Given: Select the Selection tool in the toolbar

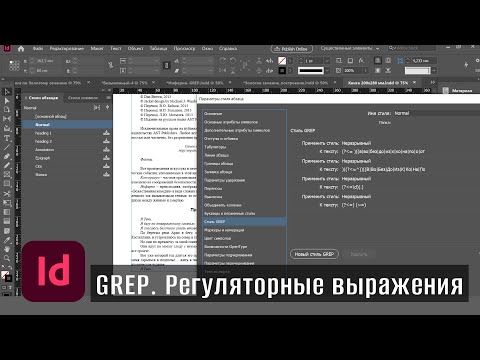Looking at the screenshot, I should [x=7, y=92].
